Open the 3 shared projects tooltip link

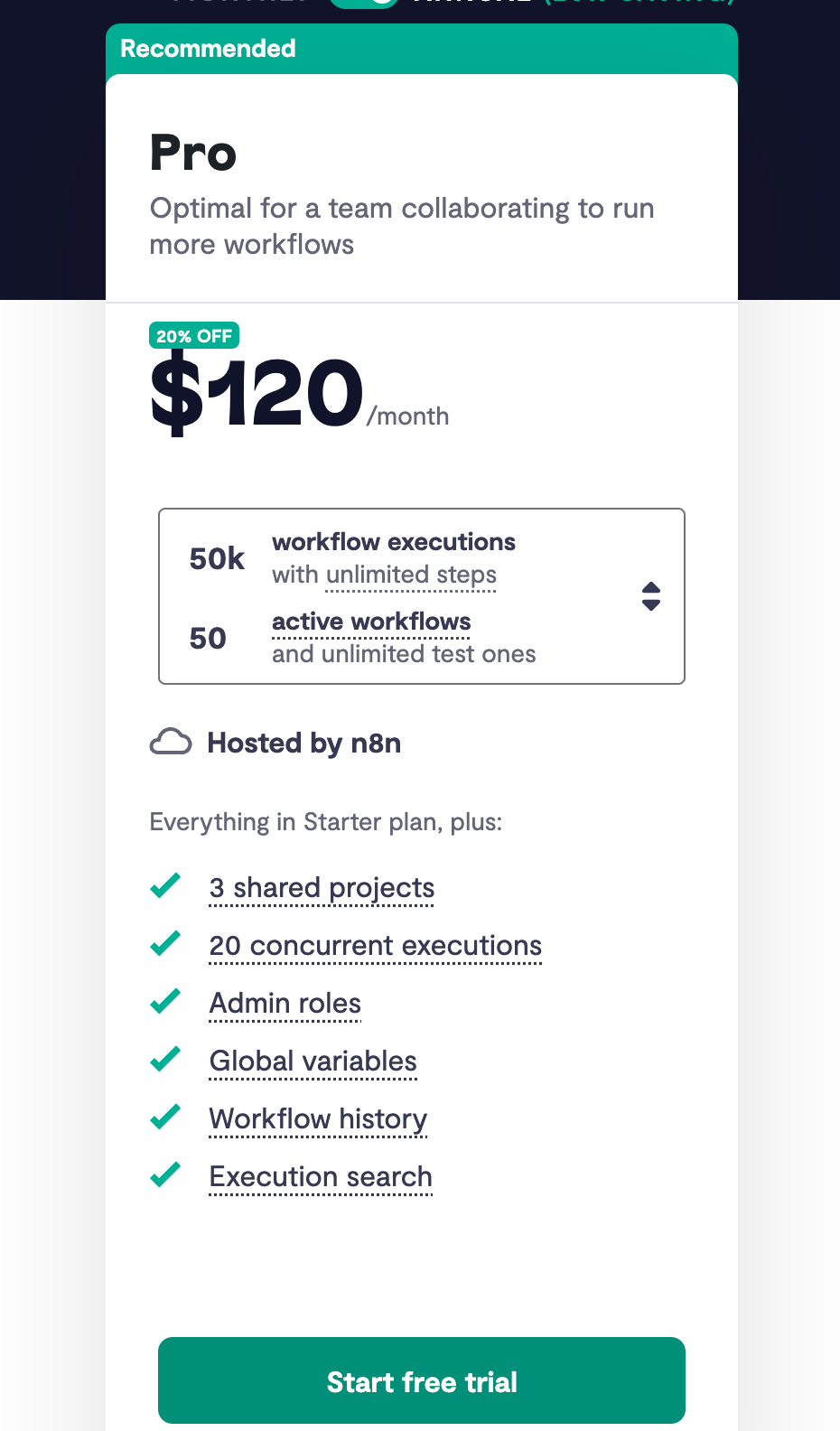click(322, 887)
